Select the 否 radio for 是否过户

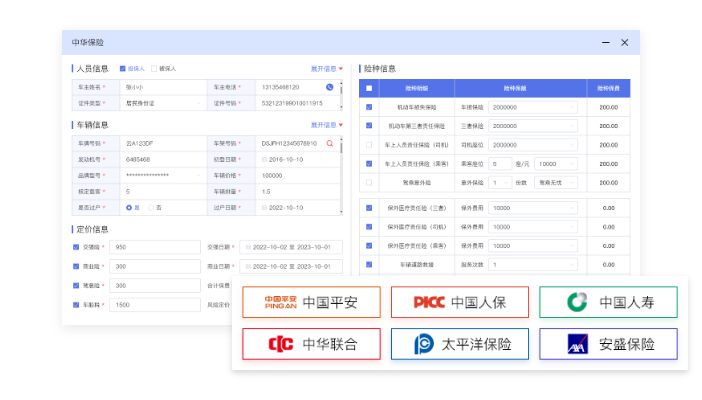[151, 207]
